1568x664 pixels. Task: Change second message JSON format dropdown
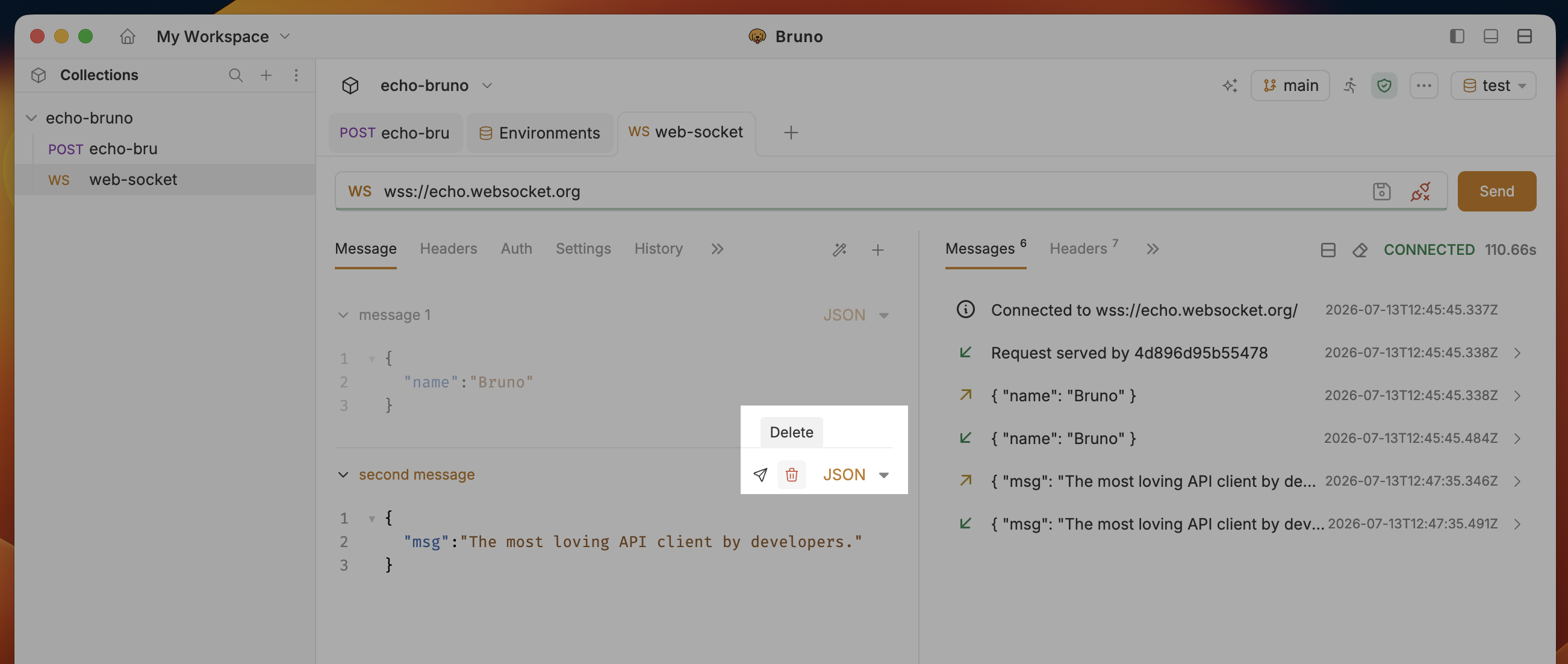[856, 475]
